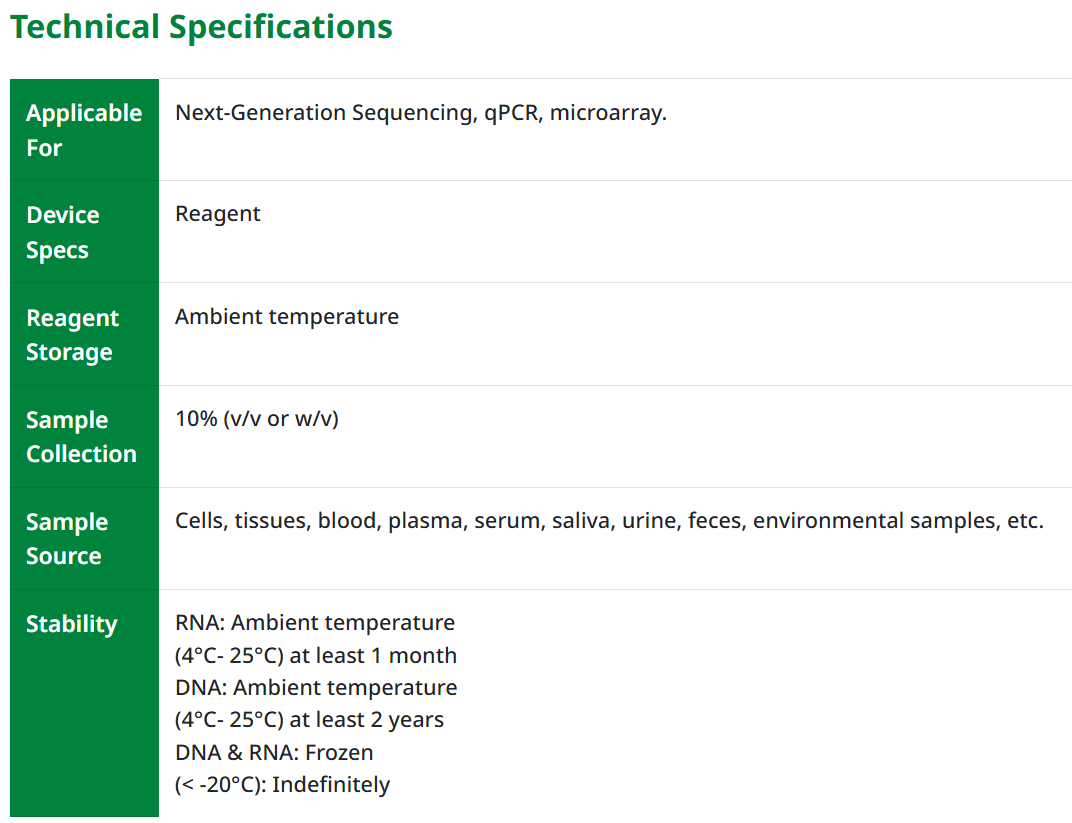Select the Stability row header
The image size is (1072, 823).
72,624
